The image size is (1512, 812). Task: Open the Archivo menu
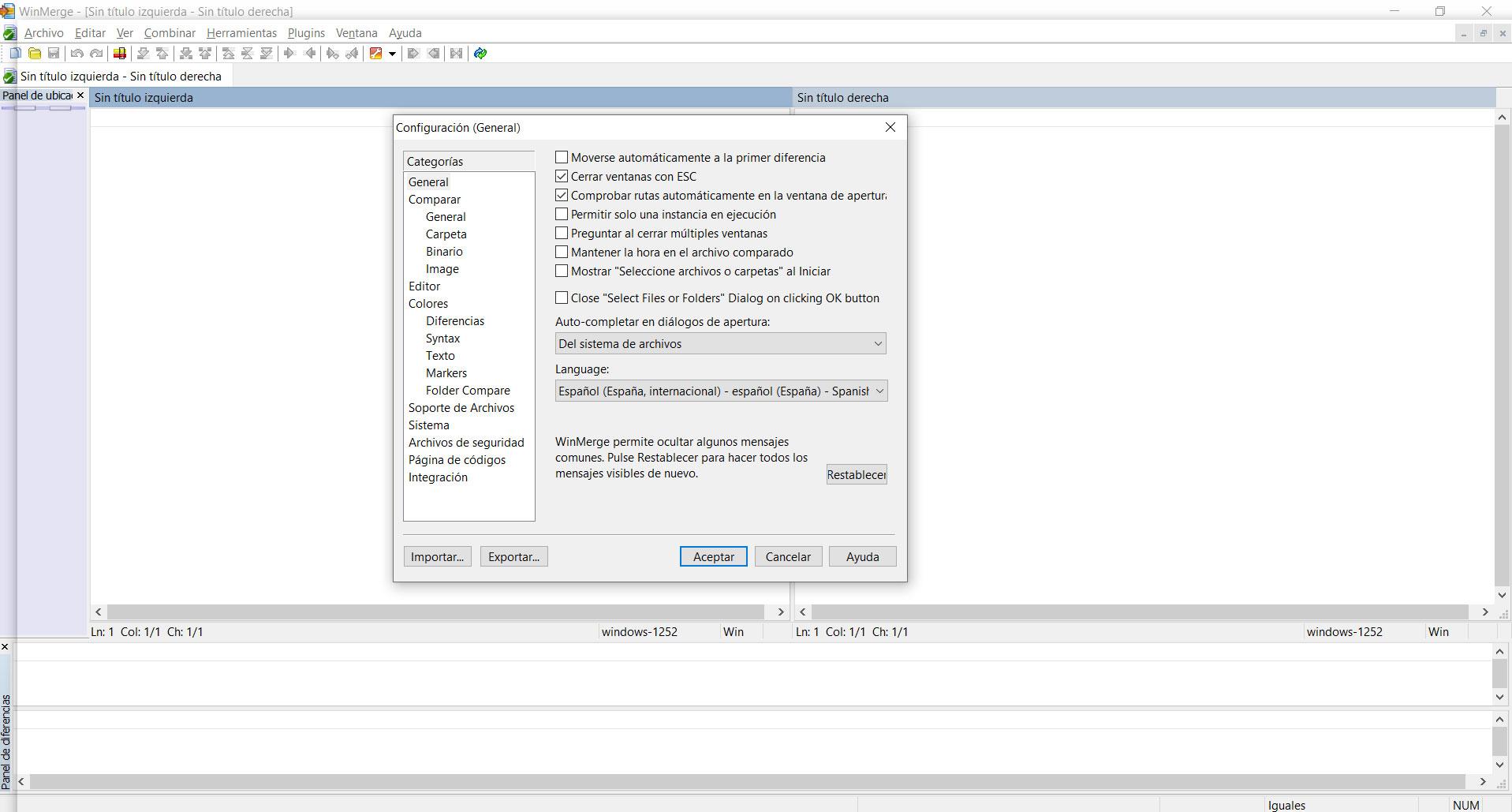(43, 33)
